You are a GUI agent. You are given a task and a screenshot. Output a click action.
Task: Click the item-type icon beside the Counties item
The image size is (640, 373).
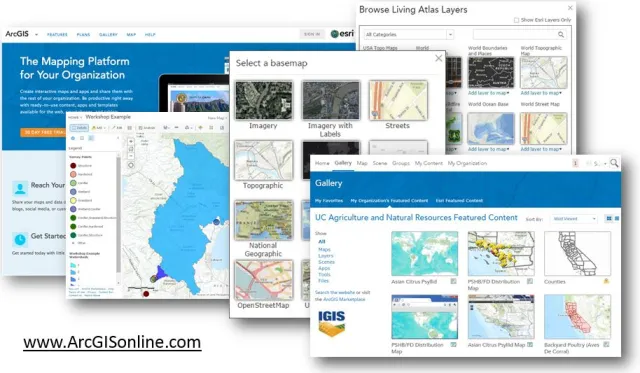(606, 281)
